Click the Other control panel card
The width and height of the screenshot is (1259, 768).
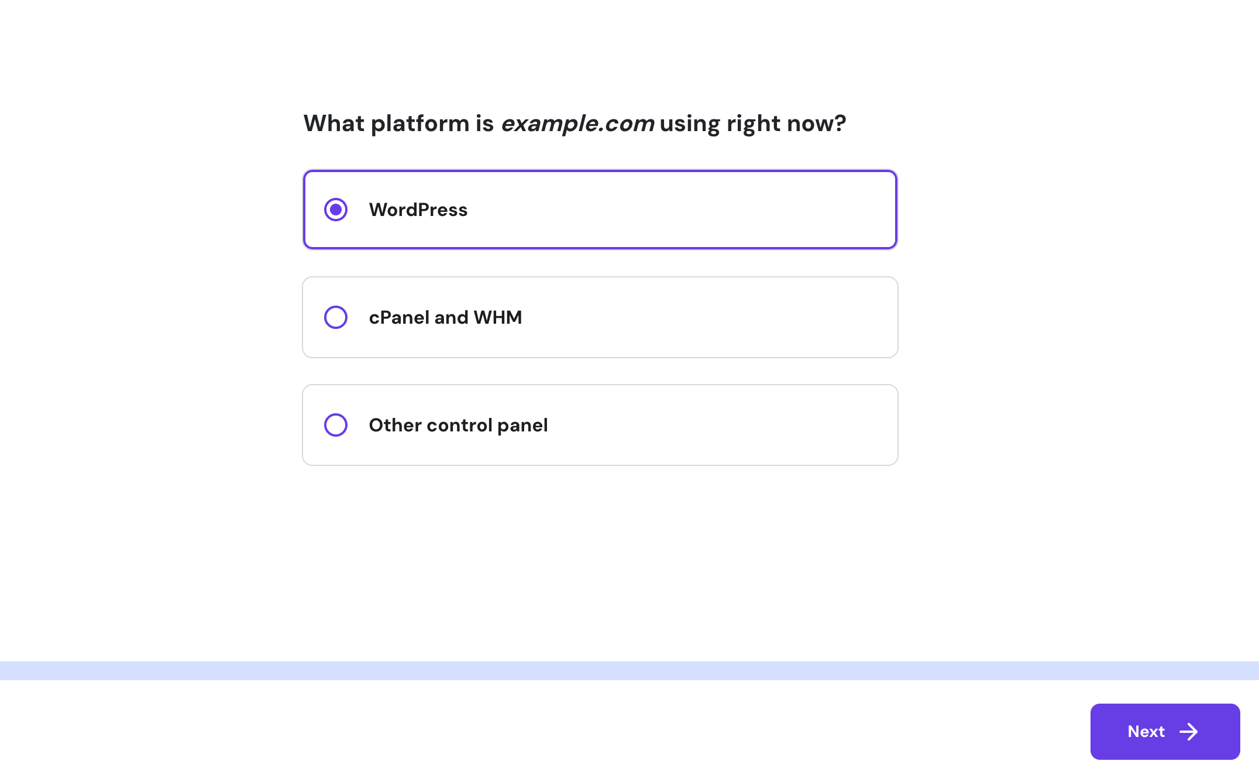pos(600,424)
